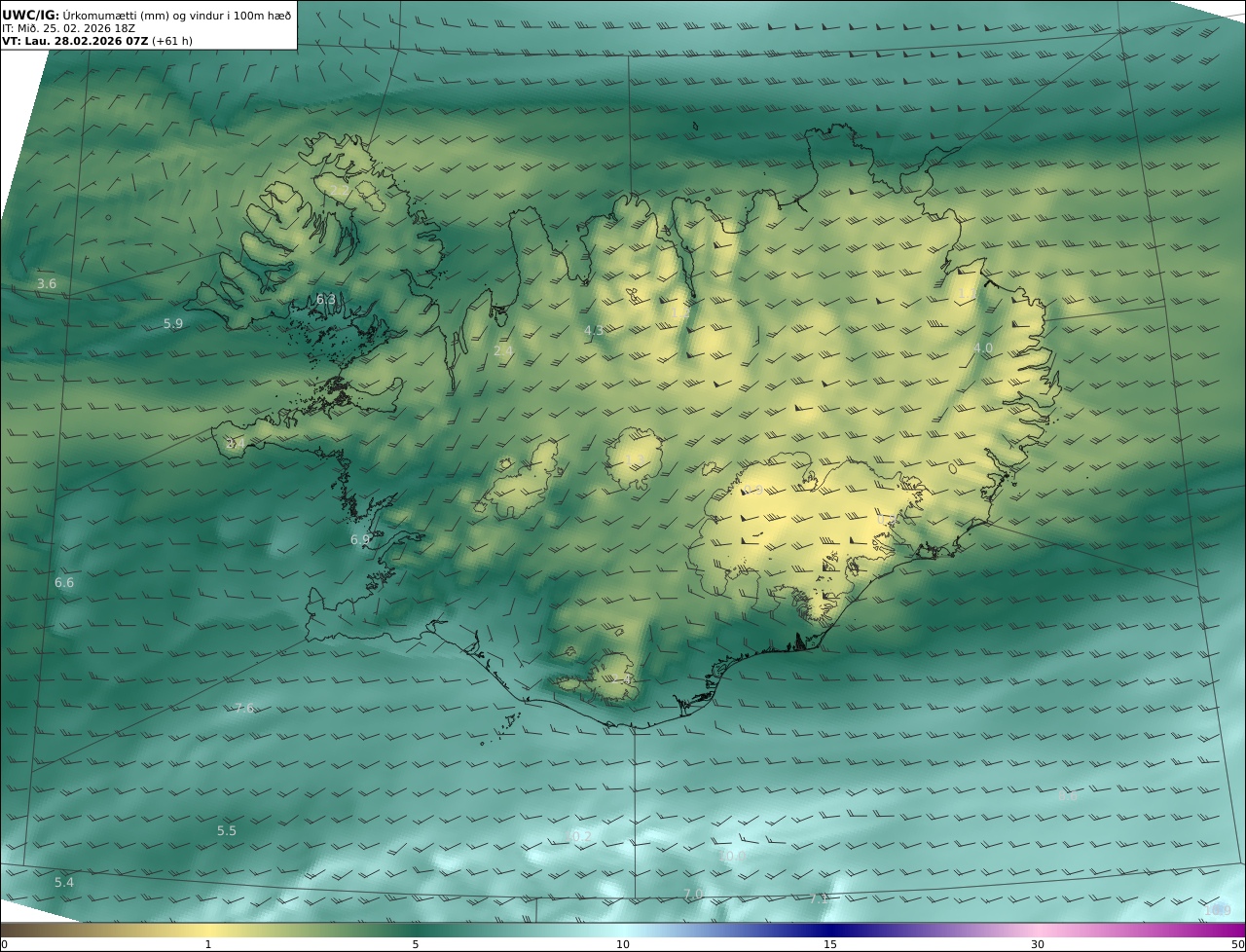Click the 4.0 label in east Iceland
The height and width of the screenshot is (952, 1246).
click(x=983, y=348)
